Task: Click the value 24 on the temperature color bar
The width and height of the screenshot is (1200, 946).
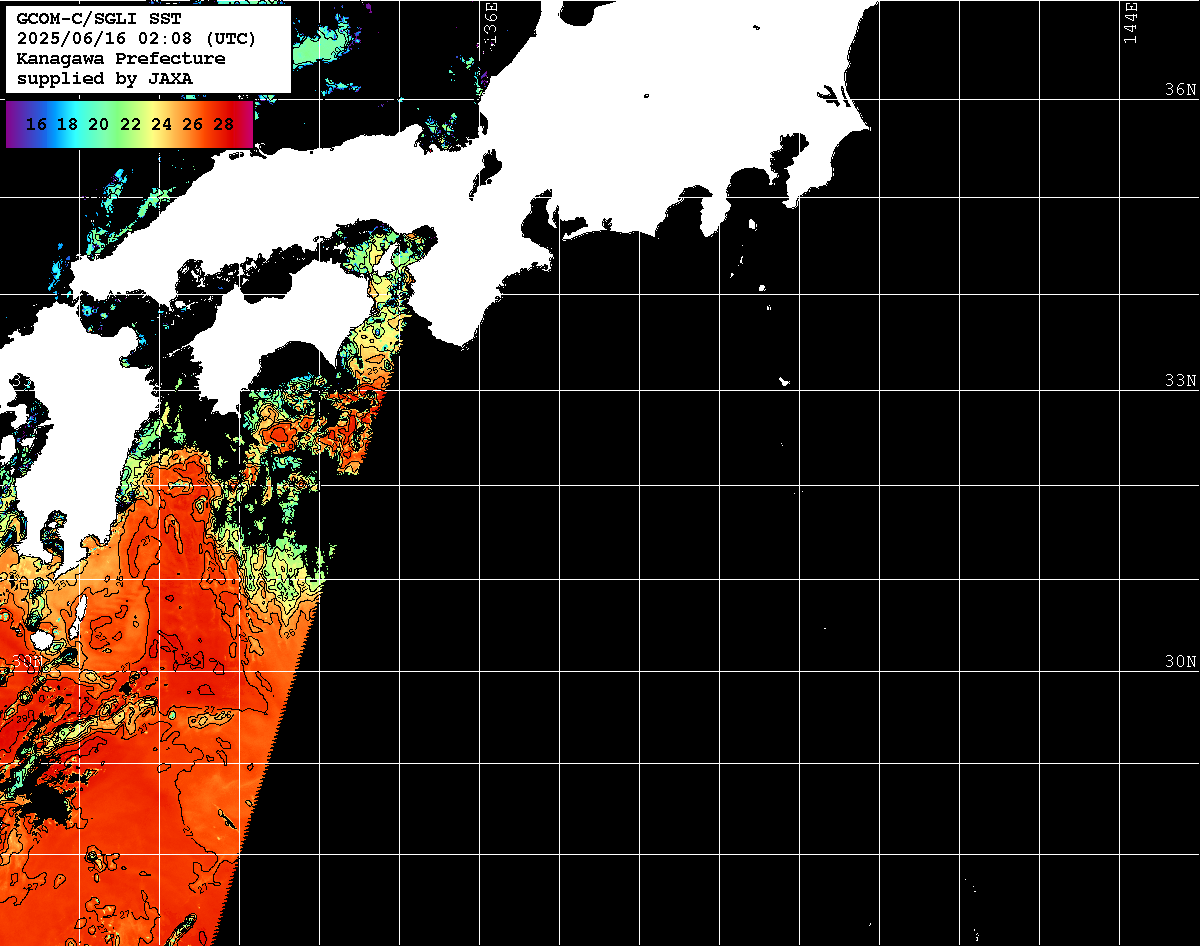Action: click(x=161, y=125)
